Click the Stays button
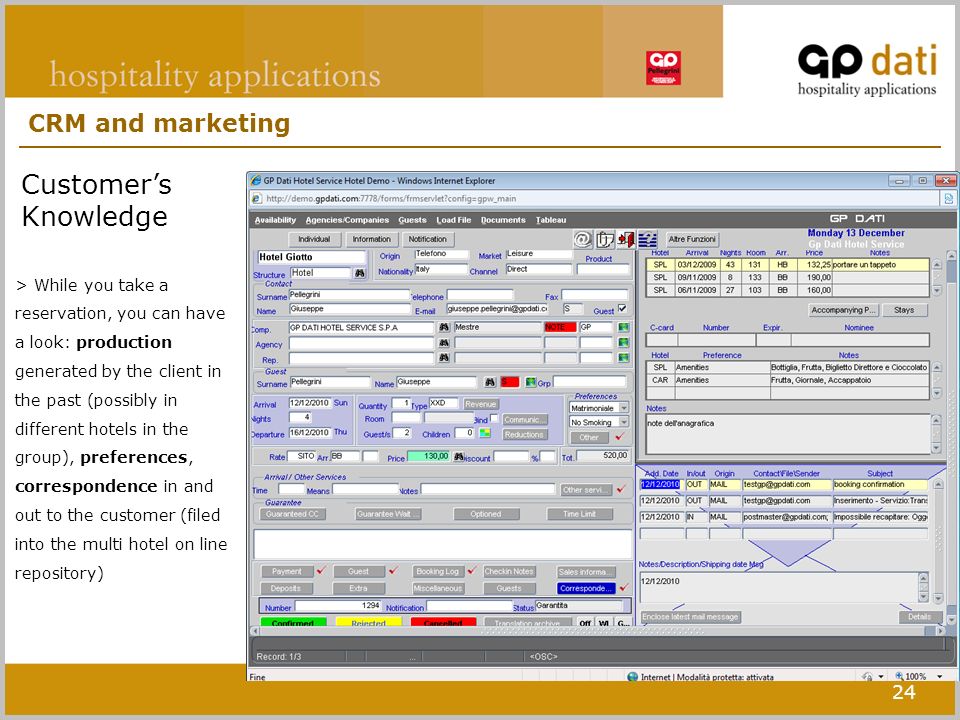960x720 pixels. tap(904, 310)
